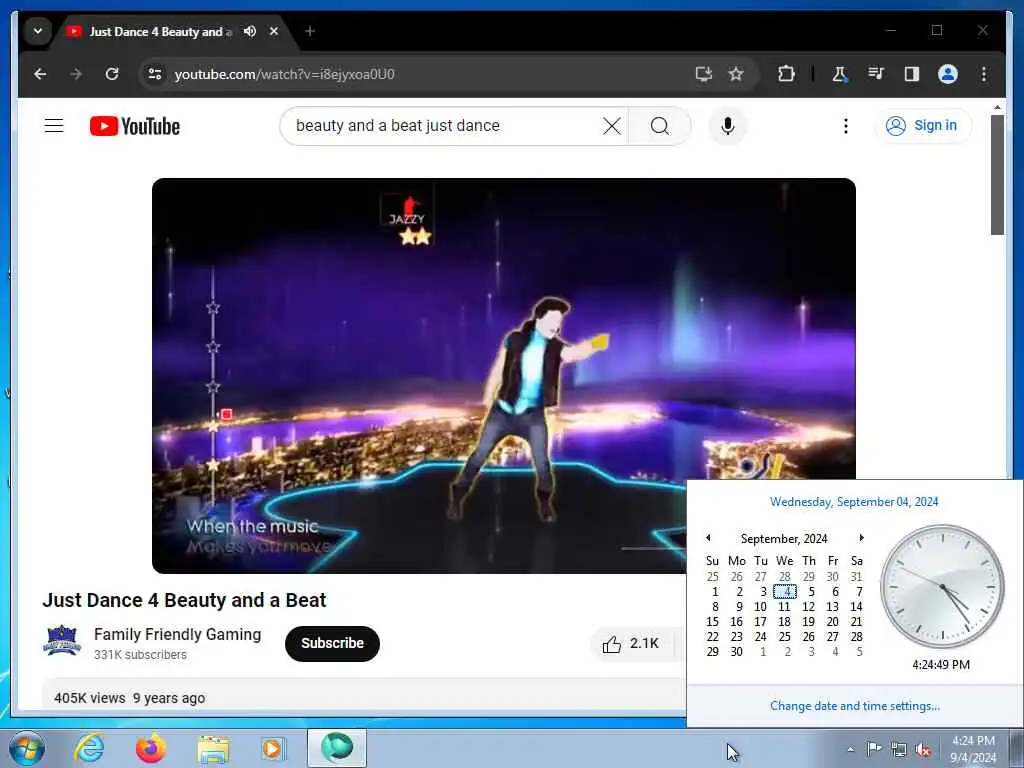Click active browser taskbar button
Viewport: 1024px width, 768px height.
[x=337, y=748]
